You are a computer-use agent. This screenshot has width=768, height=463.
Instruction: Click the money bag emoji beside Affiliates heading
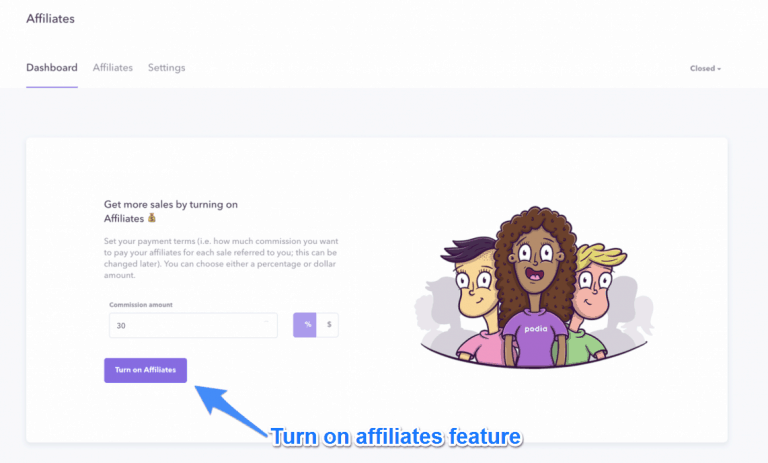coord(152,218)
